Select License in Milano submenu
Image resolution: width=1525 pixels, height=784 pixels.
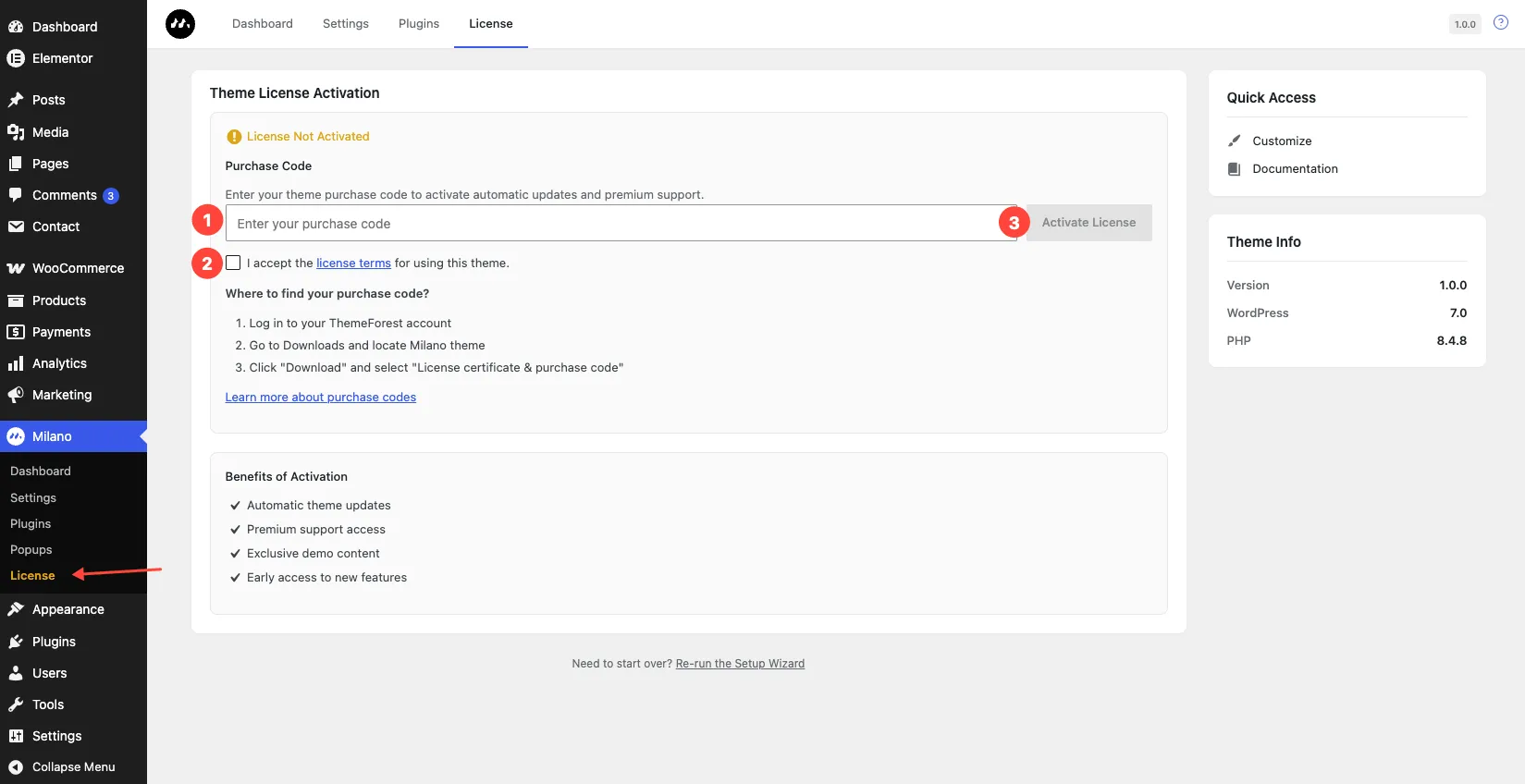click(32, 575)
